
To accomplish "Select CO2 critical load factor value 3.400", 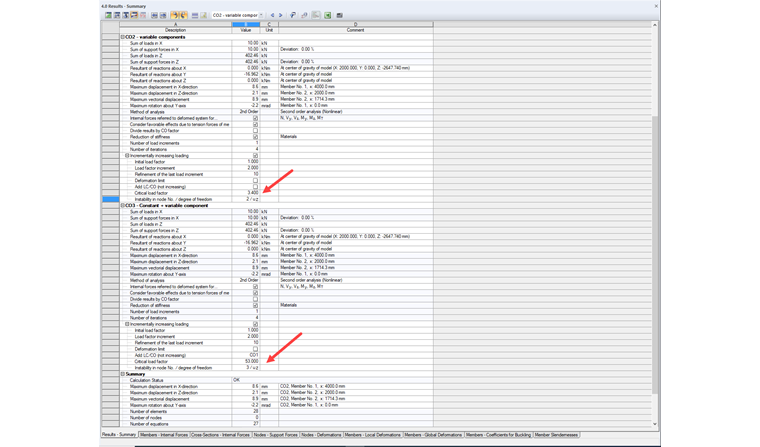I will [246, 193].
